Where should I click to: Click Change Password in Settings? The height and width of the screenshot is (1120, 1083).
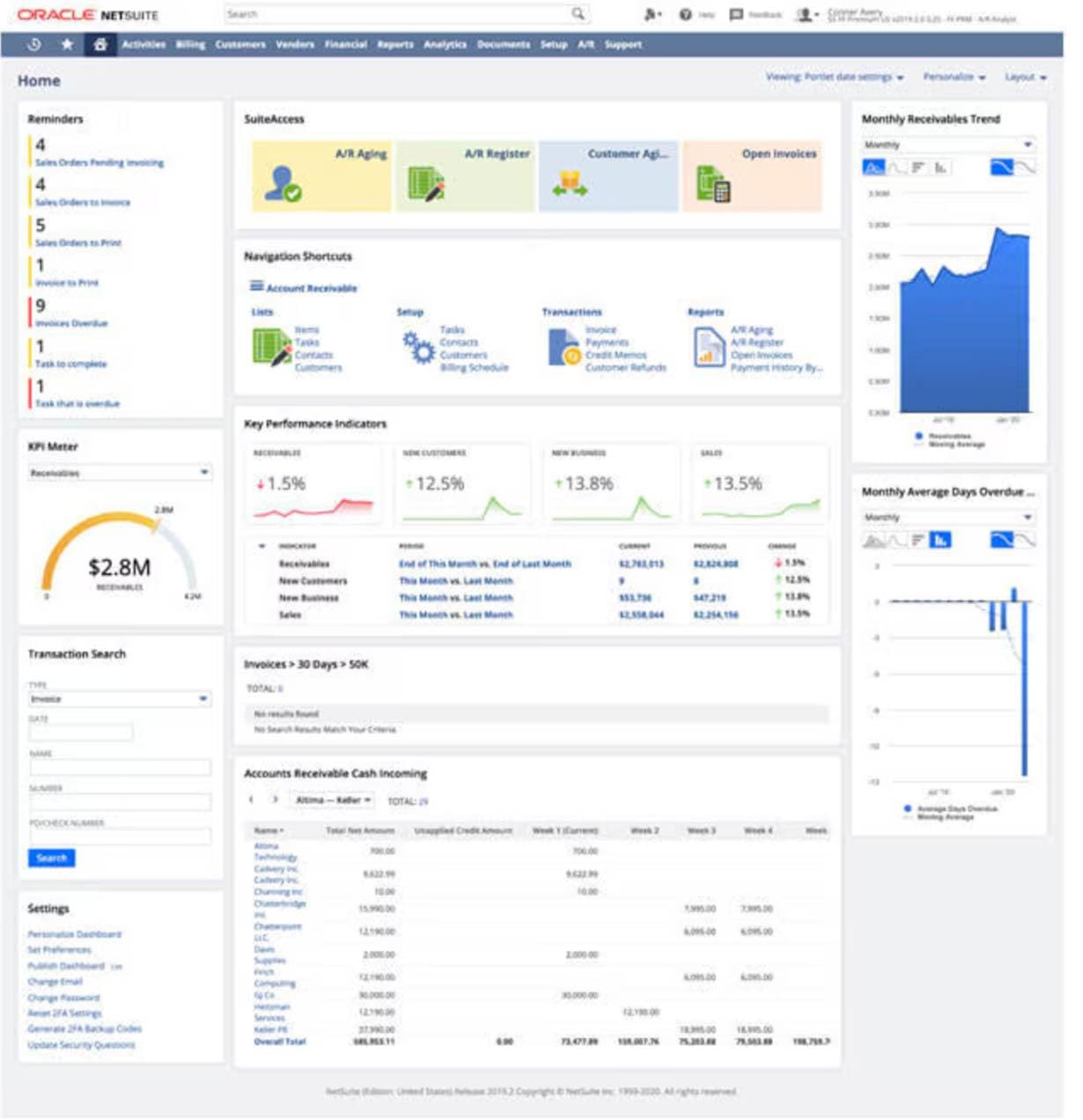click(x=63, y=998)
